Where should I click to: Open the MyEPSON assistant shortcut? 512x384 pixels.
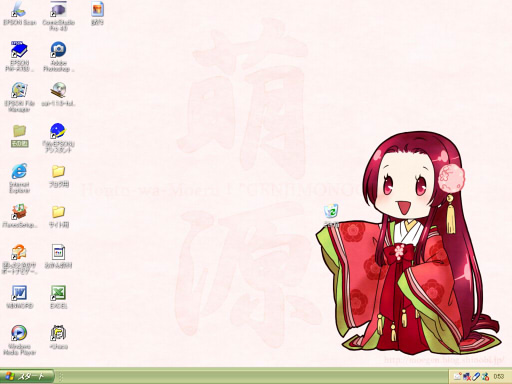point(58,137)
